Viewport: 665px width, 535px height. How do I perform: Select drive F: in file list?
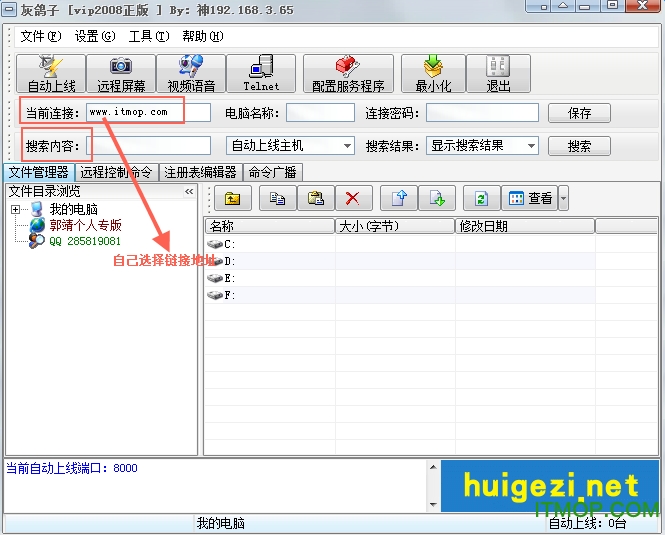coord(221,295)
